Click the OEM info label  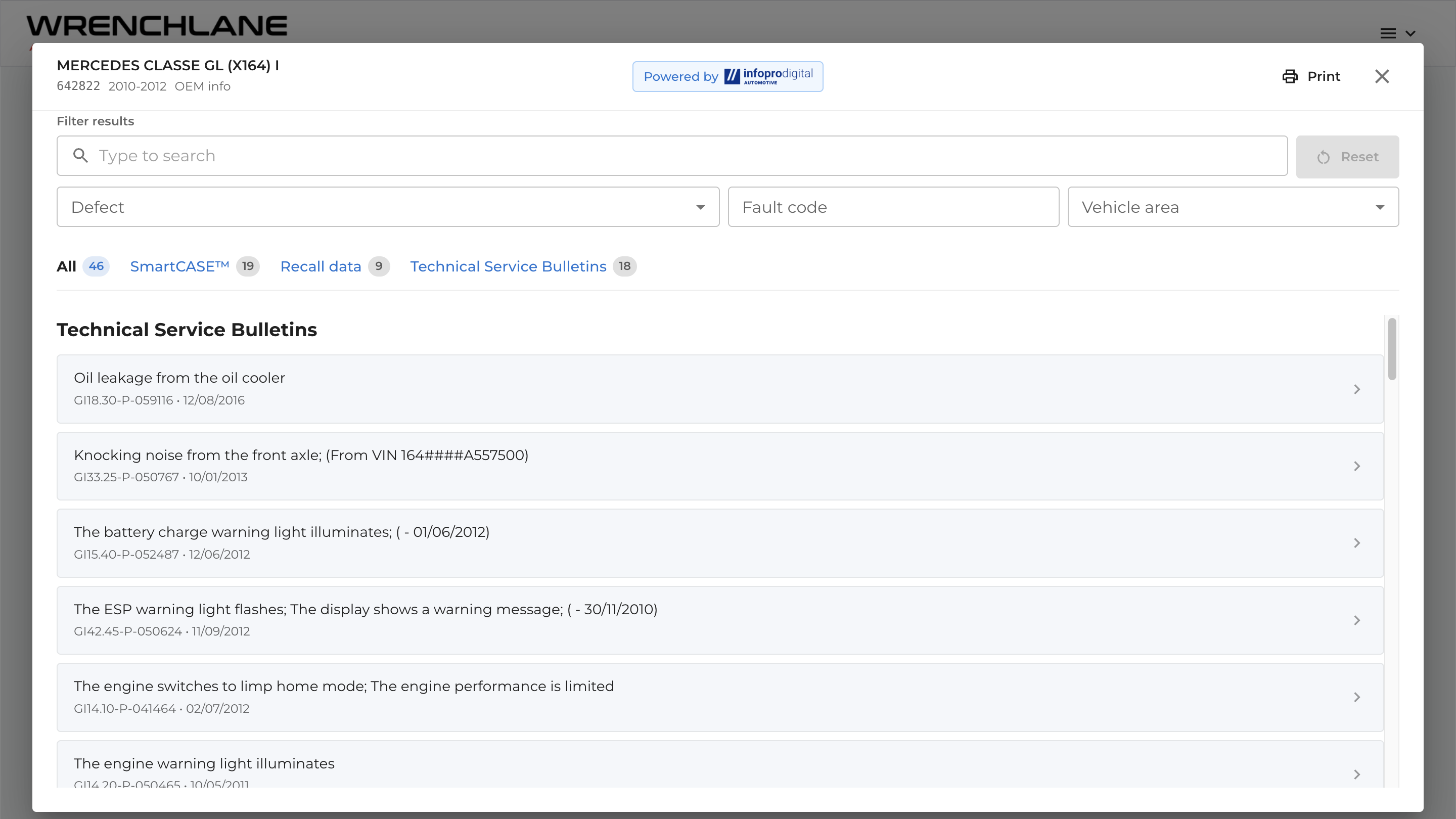point(202,86)
